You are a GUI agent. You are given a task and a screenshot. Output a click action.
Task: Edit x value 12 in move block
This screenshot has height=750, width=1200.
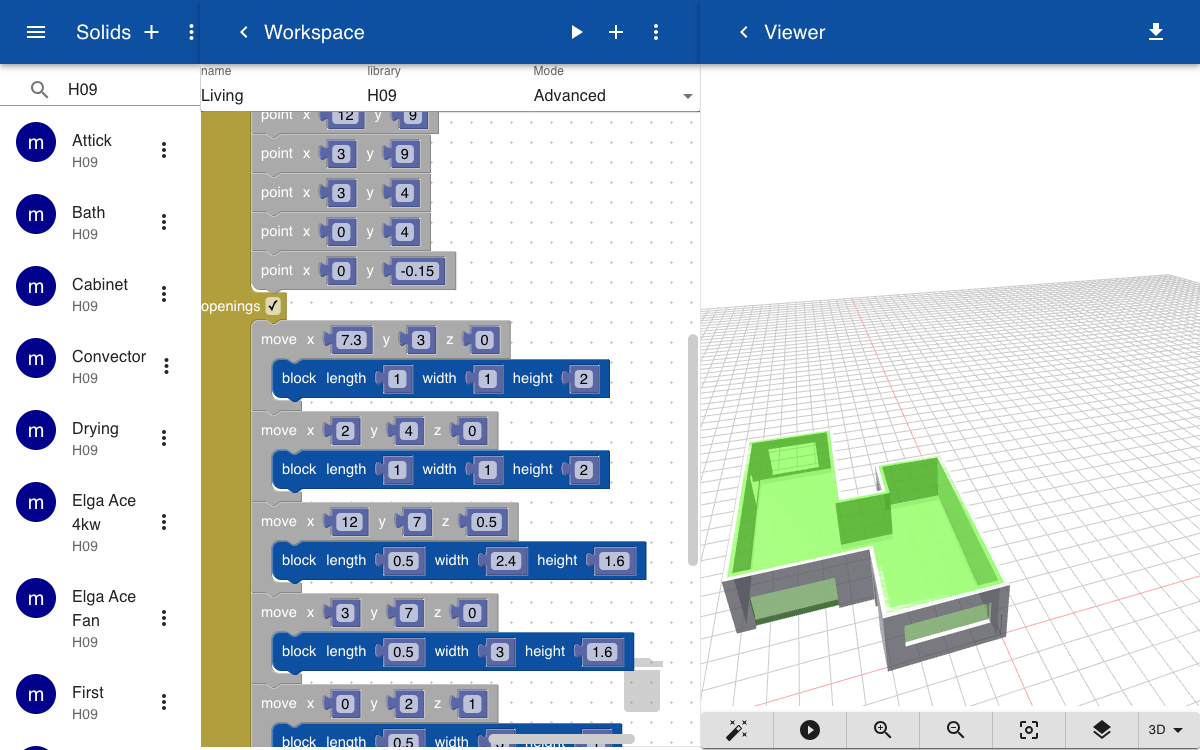349,522
